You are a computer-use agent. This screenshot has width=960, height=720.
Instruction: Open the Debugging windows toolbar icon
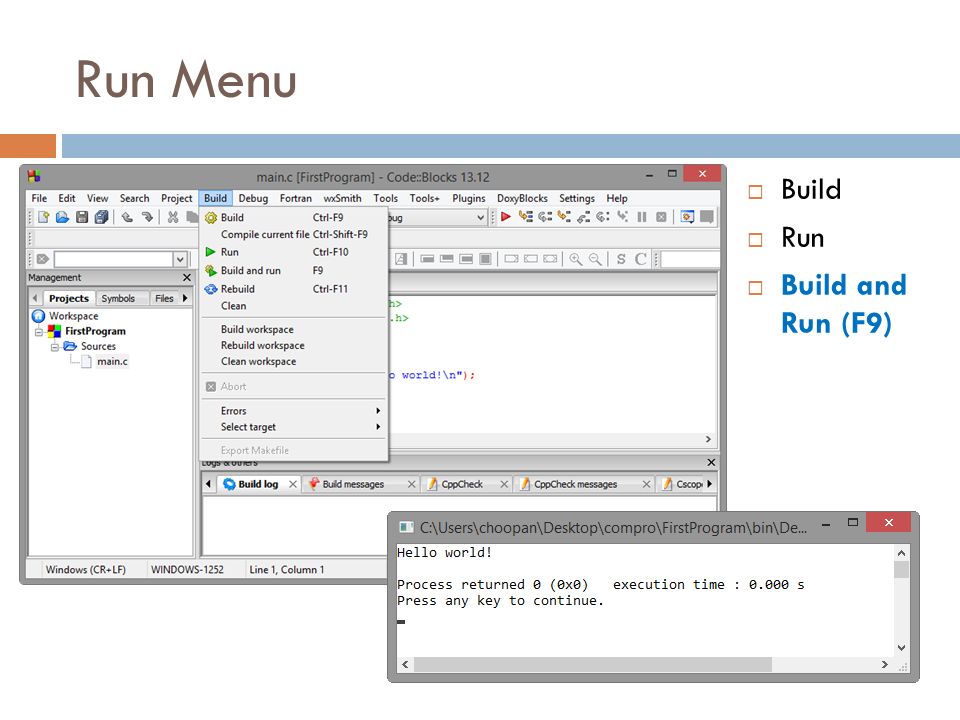click(x=687, y=217)
